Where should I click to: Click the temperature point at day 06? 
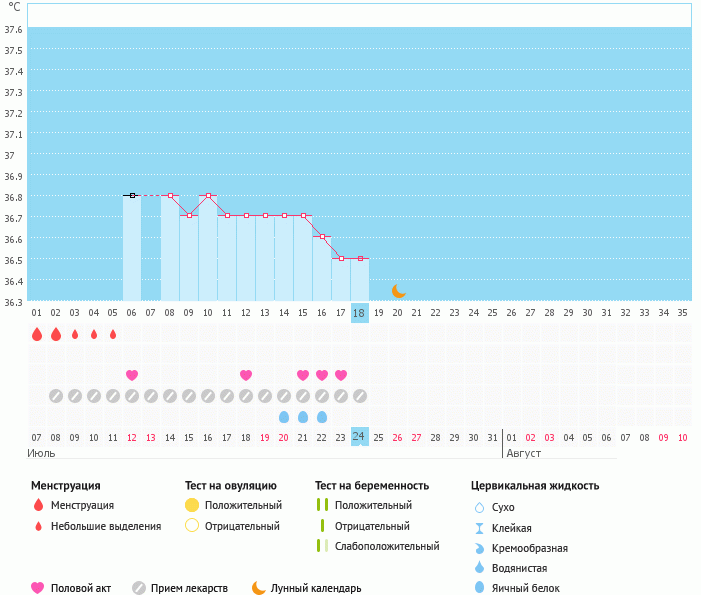[132, 196]
